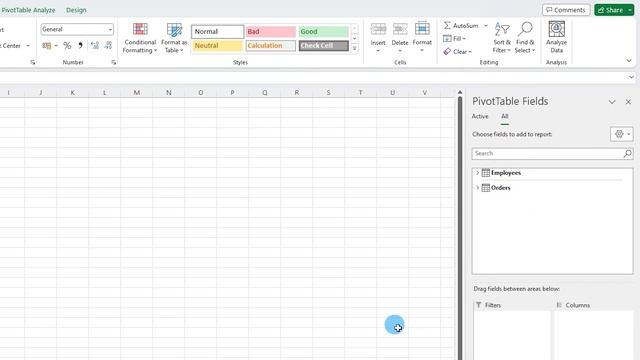Viewport: 640px width, 360px height.
Task: Click search magnifier in PivotTable Fields
Action: tap(627, 153)
